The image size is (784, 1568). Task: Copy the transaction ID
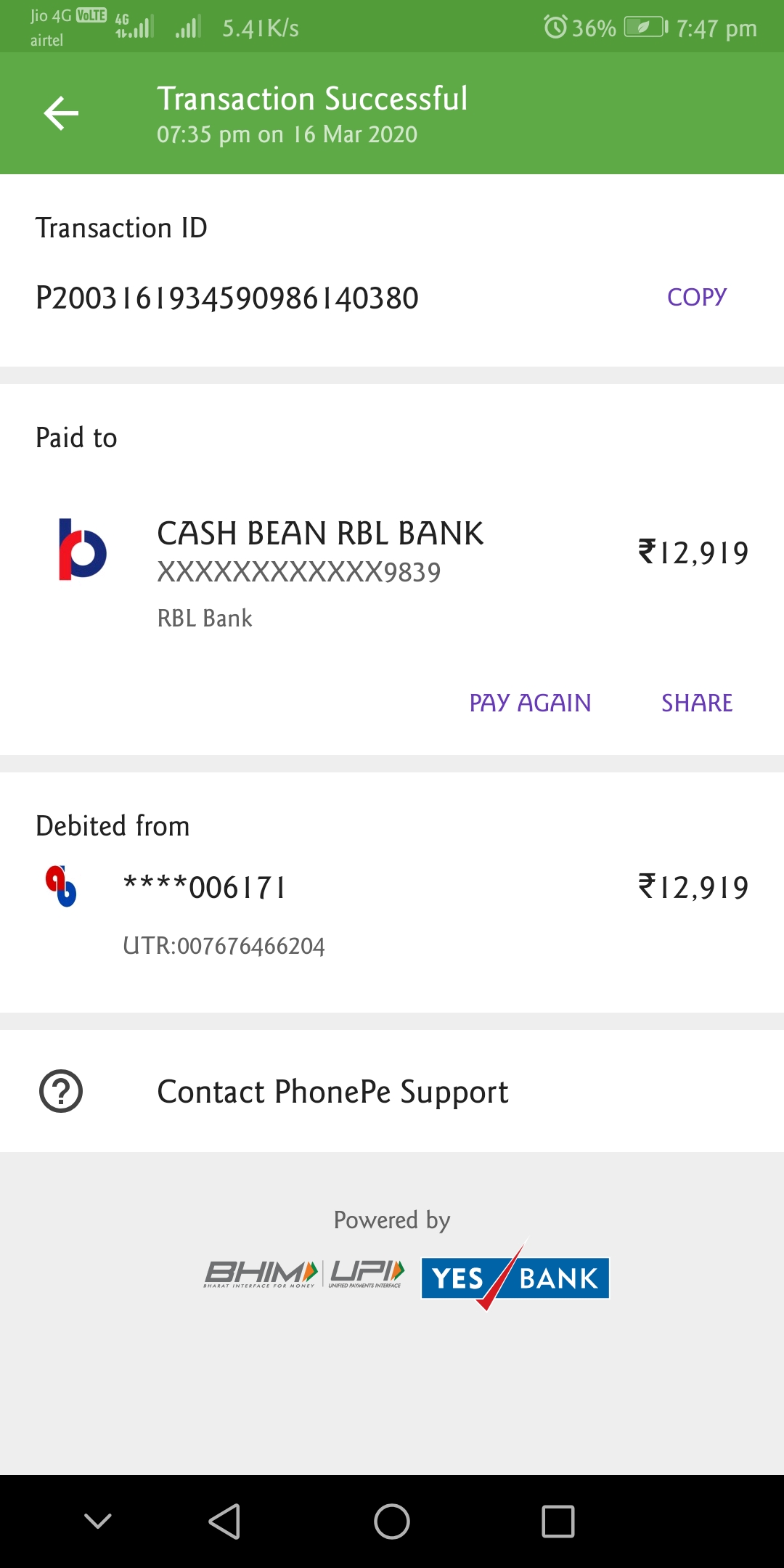(x=696, y=297)
